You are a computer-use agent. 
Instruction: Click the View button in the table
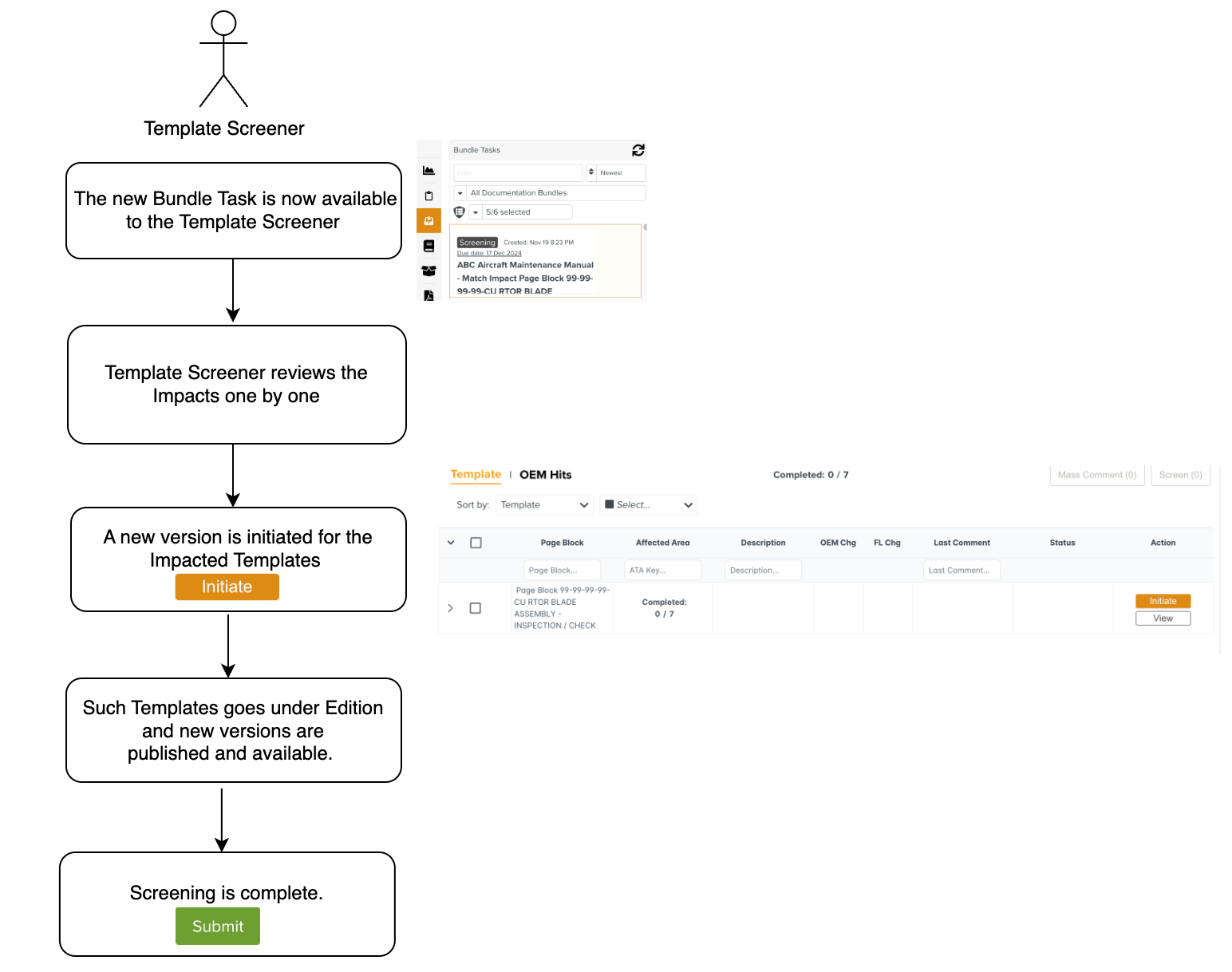pos(1163,618)
